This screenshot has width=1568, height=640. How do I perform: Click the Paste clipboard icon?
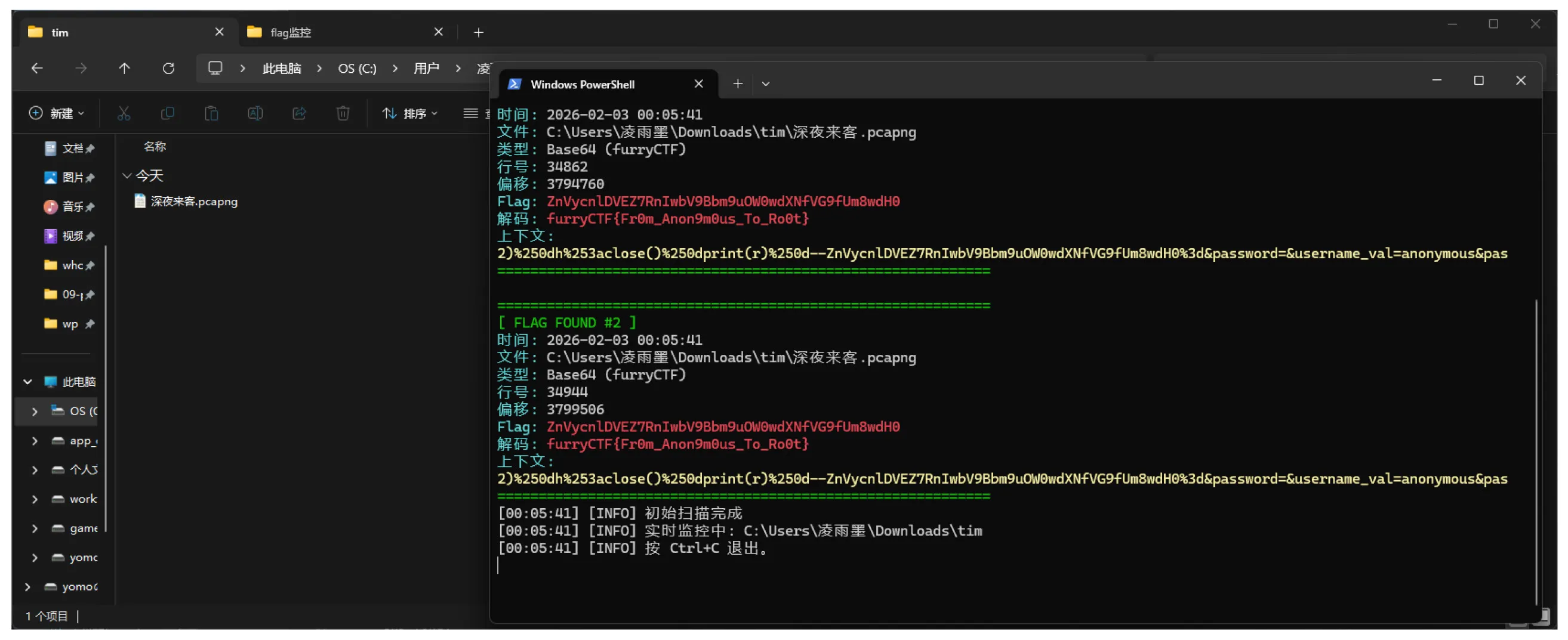211,113
